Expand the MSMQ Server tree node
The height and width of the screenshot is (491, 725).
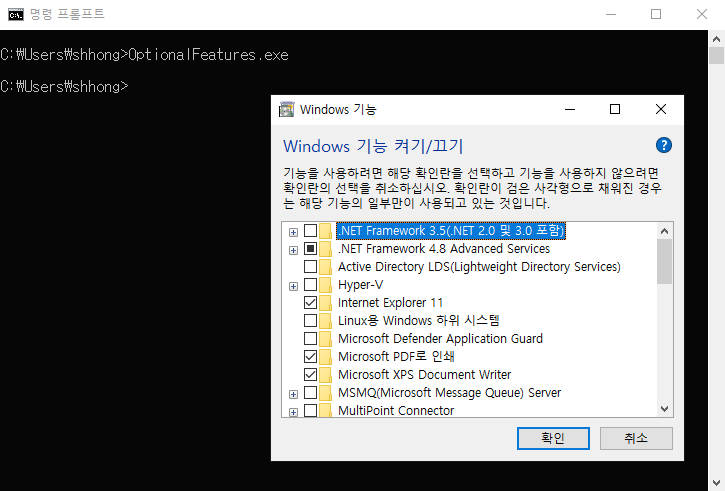pyautogui.click(x=293, y=394)
